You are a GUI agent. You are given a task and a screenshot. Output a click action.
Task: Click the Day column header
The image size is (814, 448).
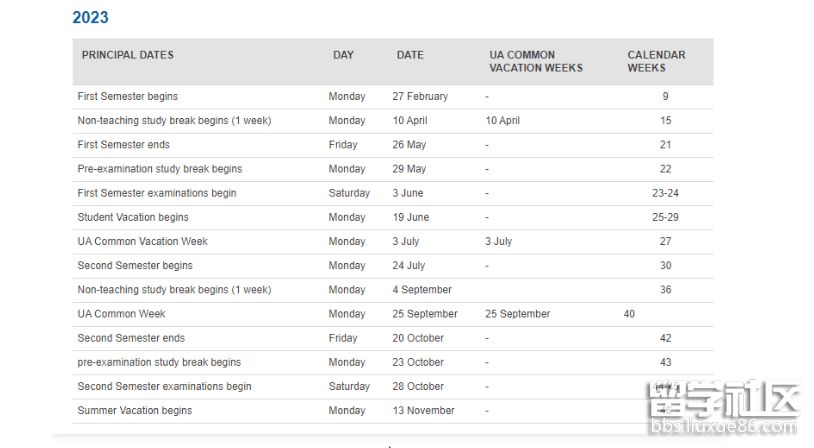pyautogui.click(x=343, y=55)
